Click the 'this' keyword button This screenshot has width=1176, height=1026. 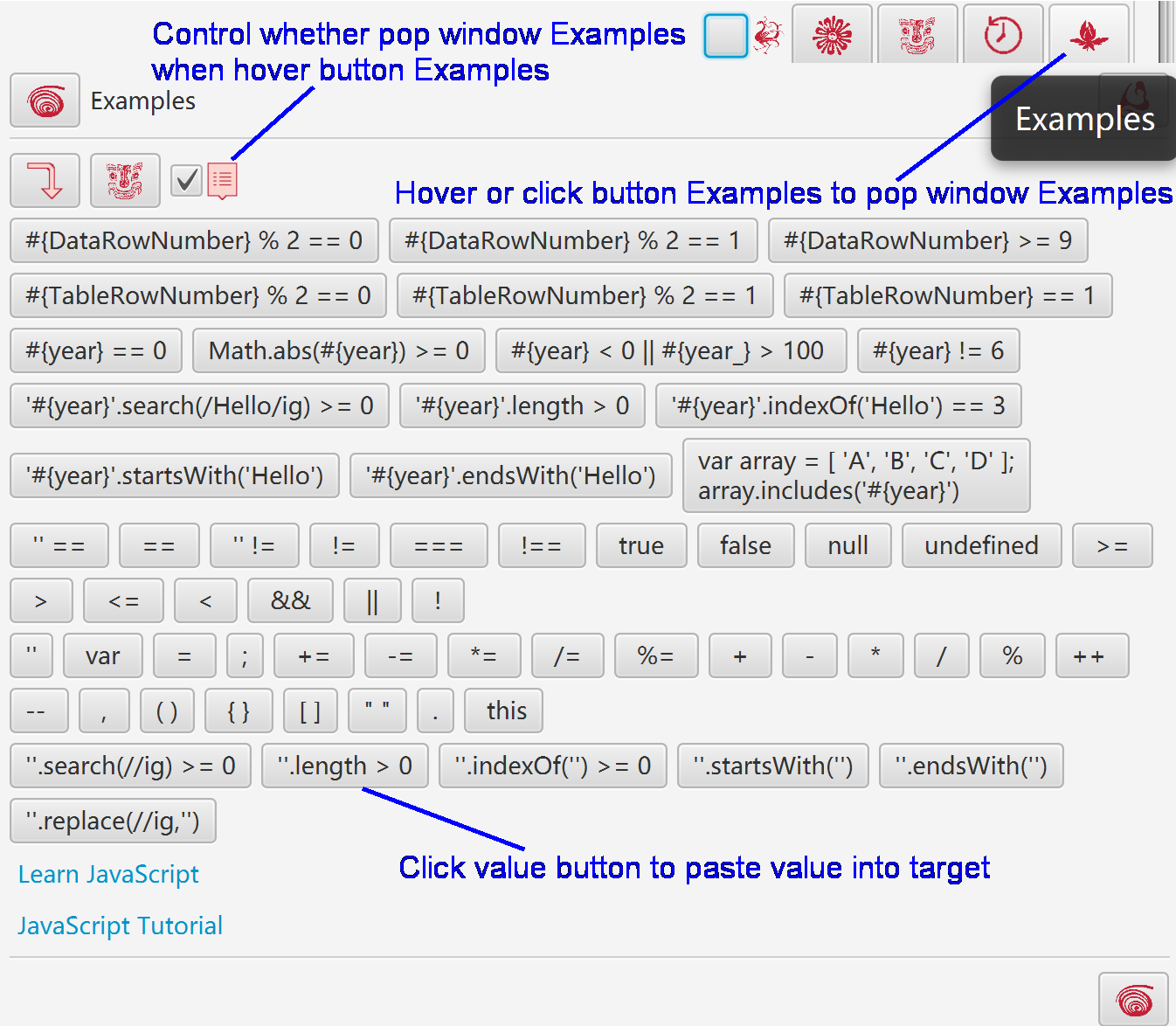(503, 711)
